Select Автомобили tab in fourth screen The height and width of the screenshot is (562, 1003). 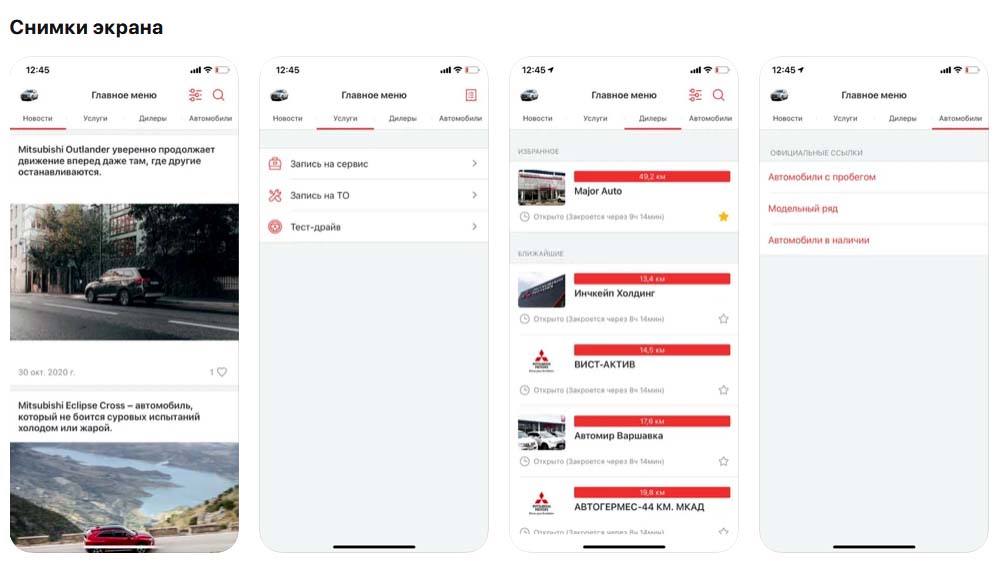[961, 118]
